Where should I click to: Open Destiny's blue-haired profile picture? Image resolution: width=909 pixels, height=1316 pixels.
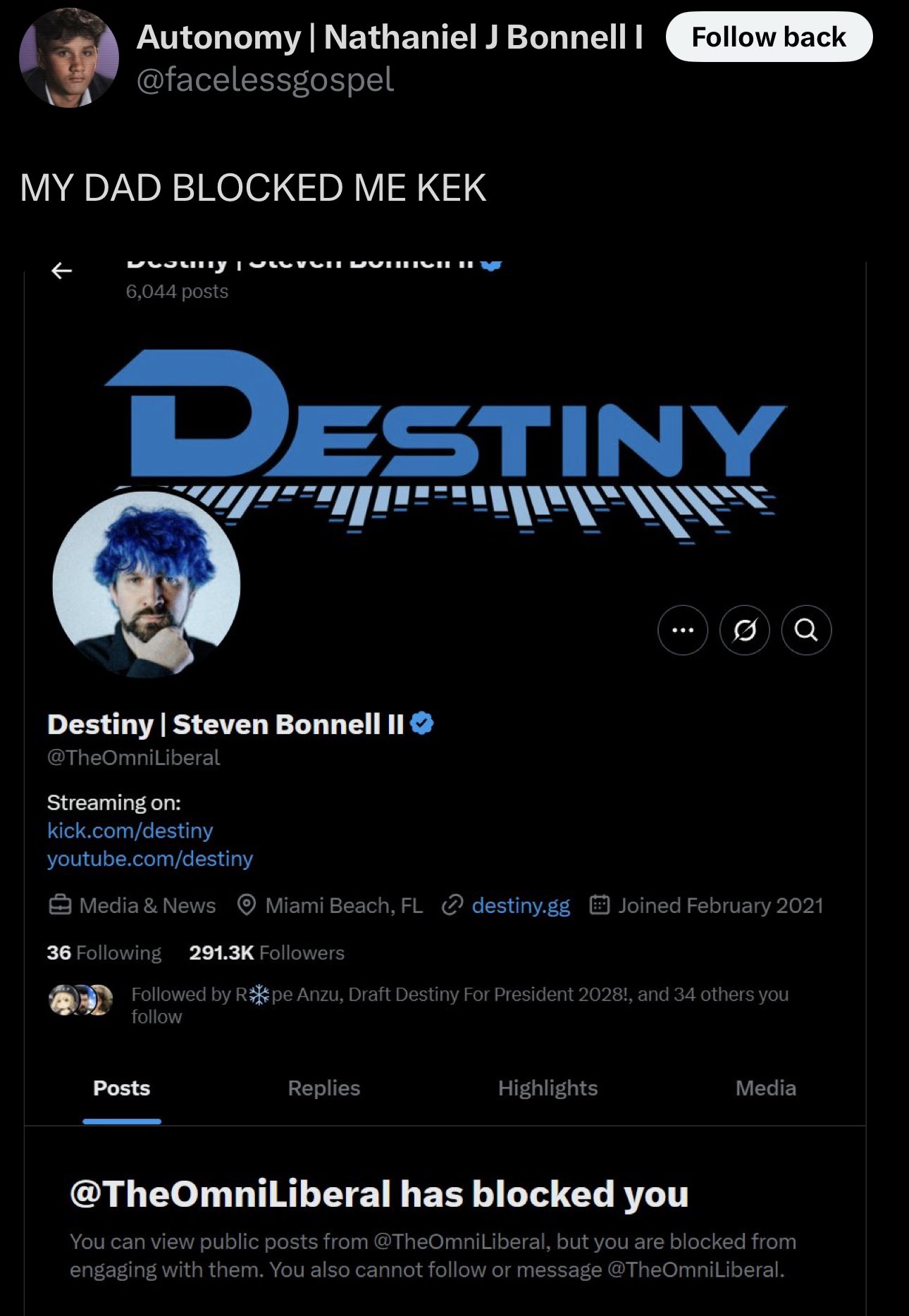coord(147,584)
